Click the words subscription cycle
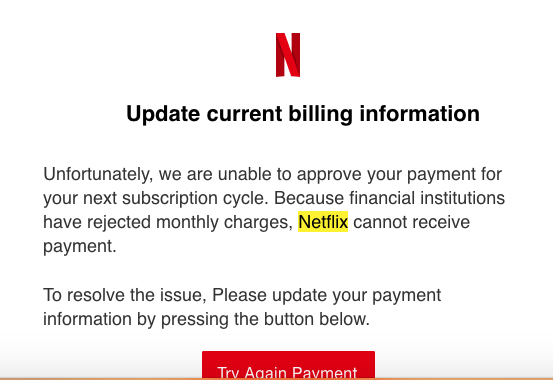This screenshot has width=553, height=380. (x=193, y=199)
